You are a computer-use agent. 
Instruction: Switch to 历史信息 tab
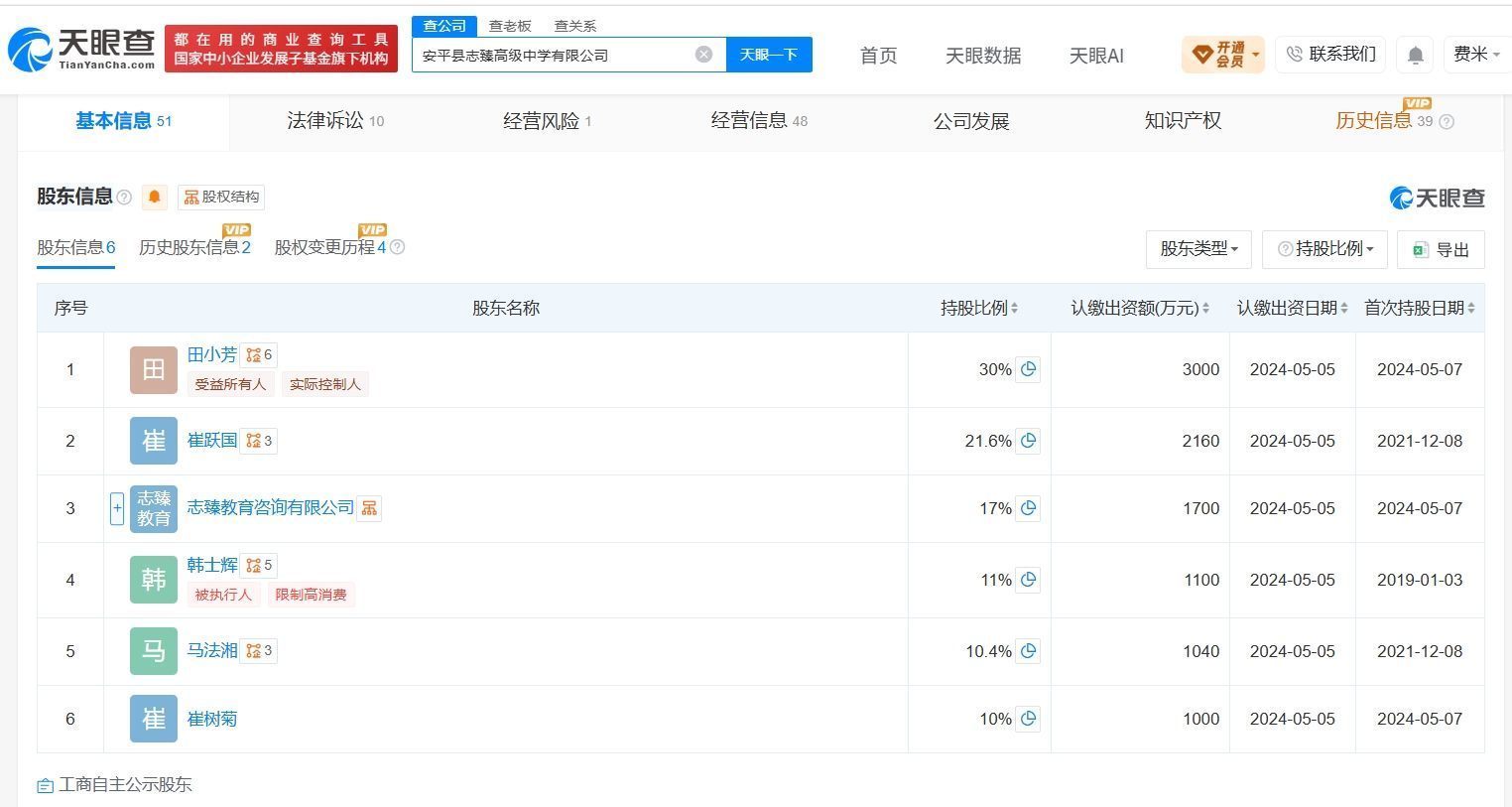click(x=1384, y=121)
